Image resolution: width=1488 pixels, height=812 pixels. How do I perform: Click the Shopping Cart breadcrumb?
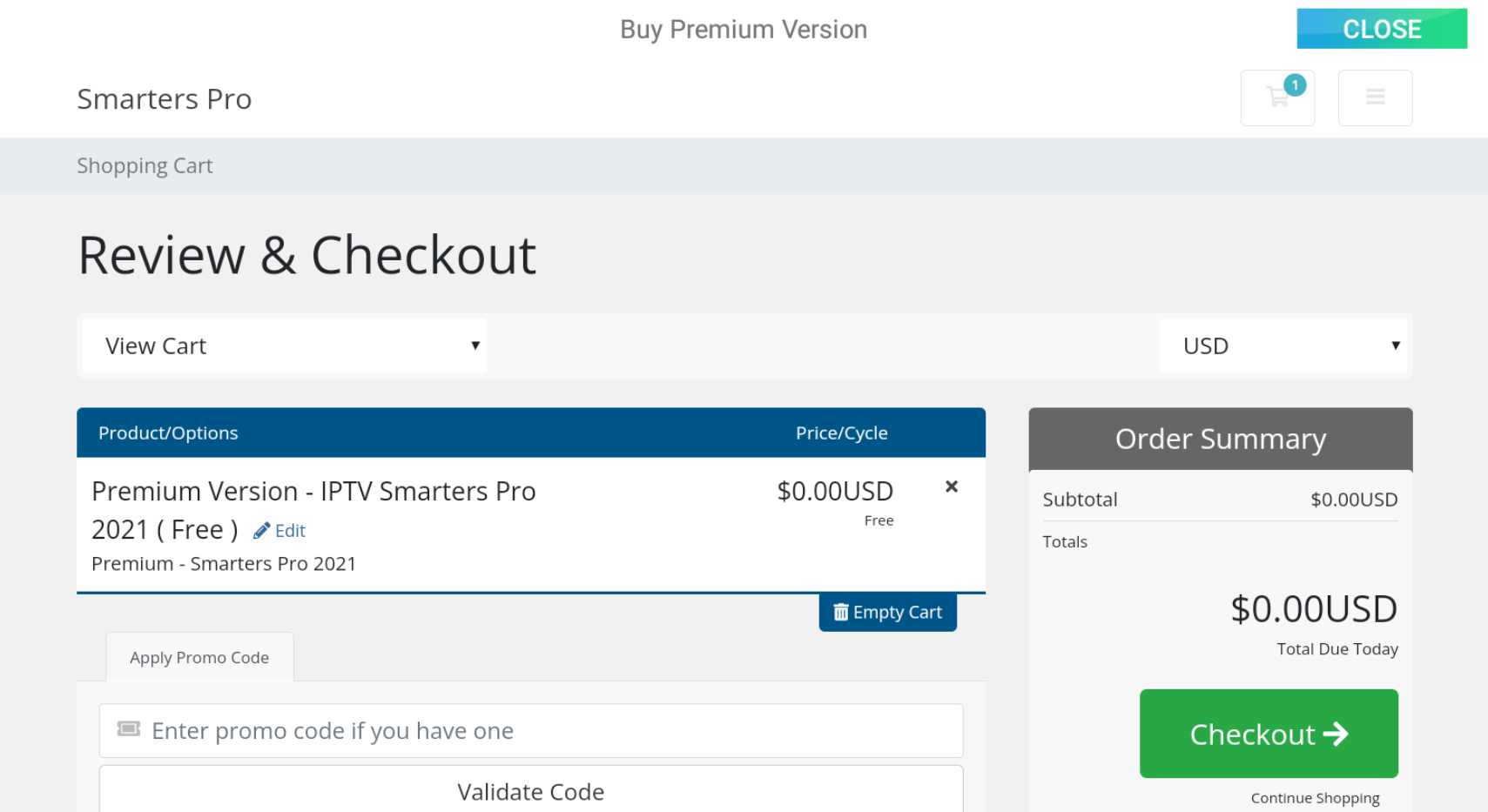(x=145, y=166)
